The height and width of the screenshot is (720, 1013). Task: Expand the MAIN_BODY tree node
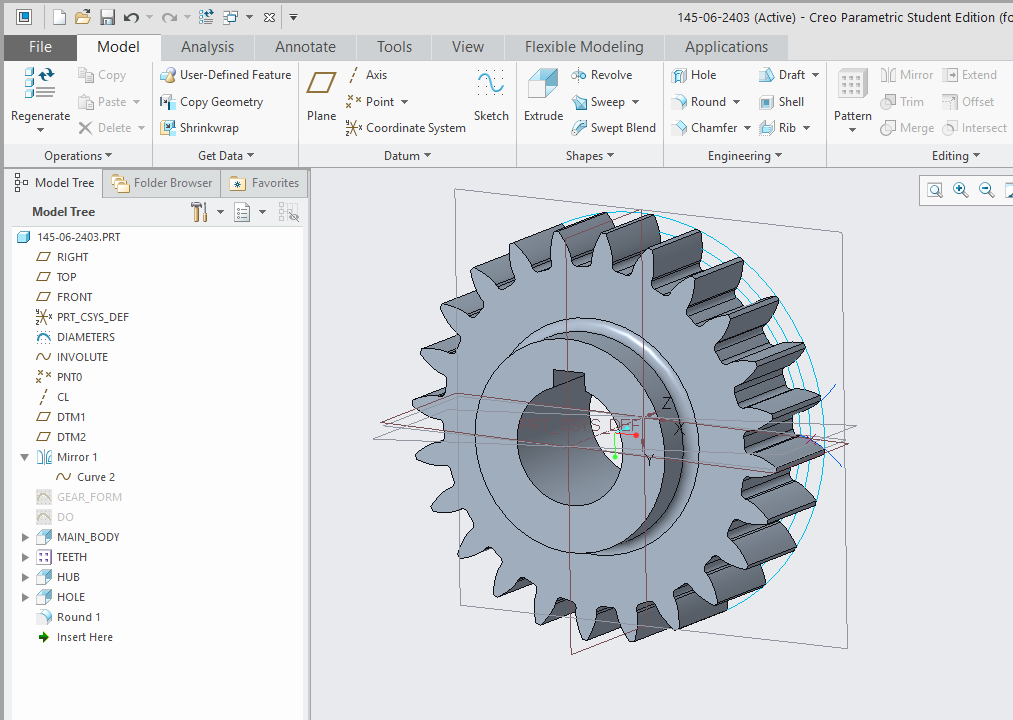(24, 537)
